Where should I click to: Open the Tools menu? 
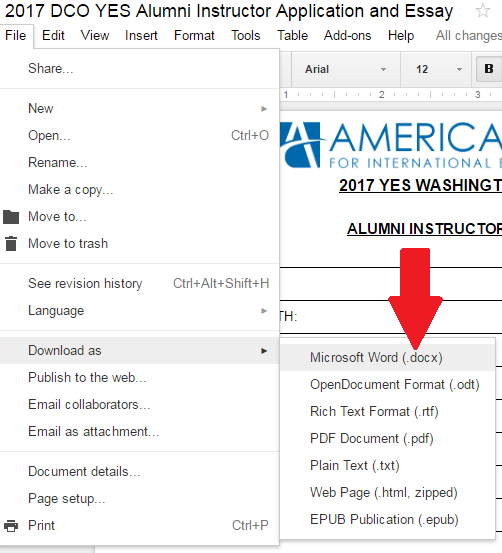pyautogui.click(x=246, y=36)
